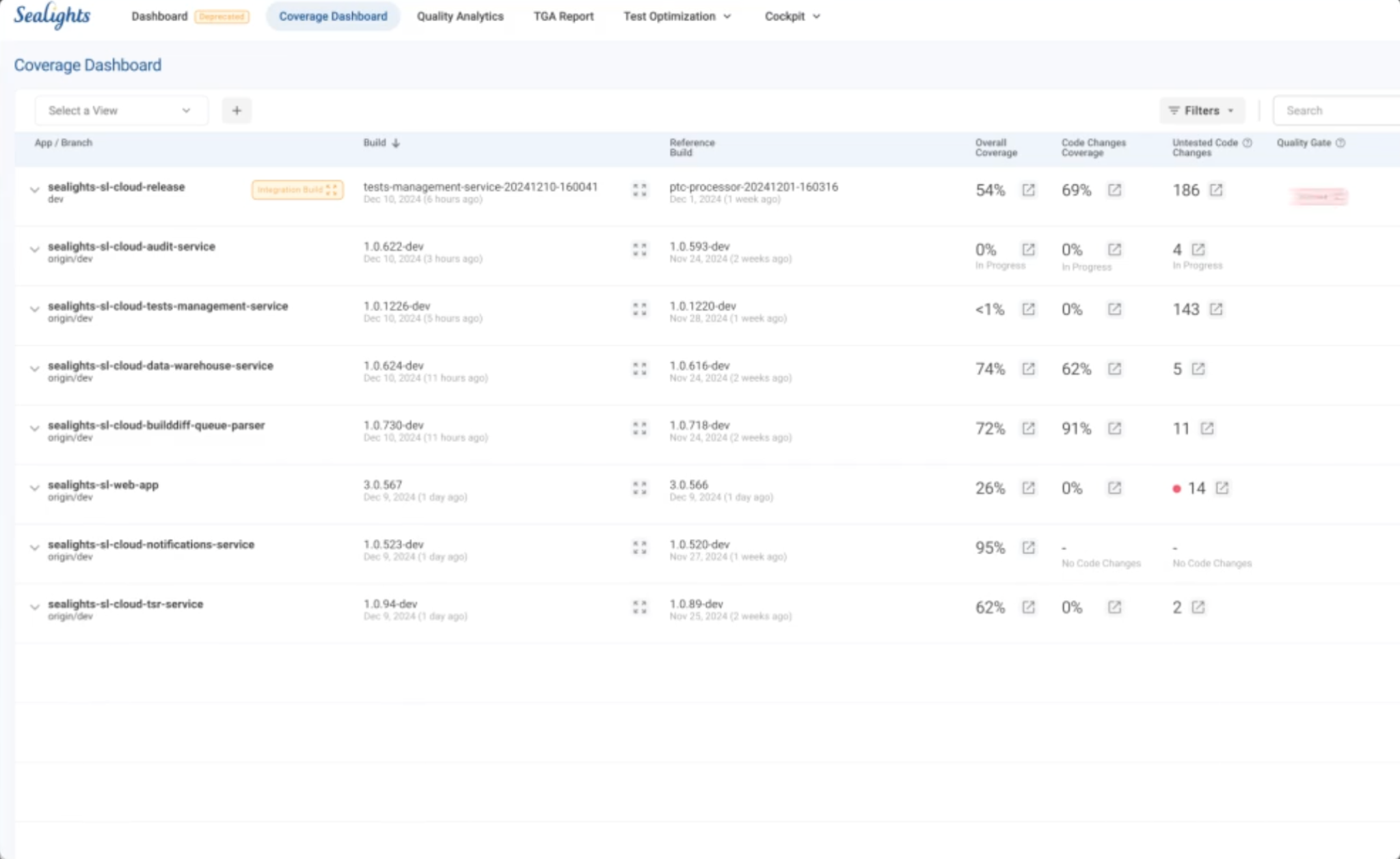Open untested code link next to 143

[x=1215, y=309]
